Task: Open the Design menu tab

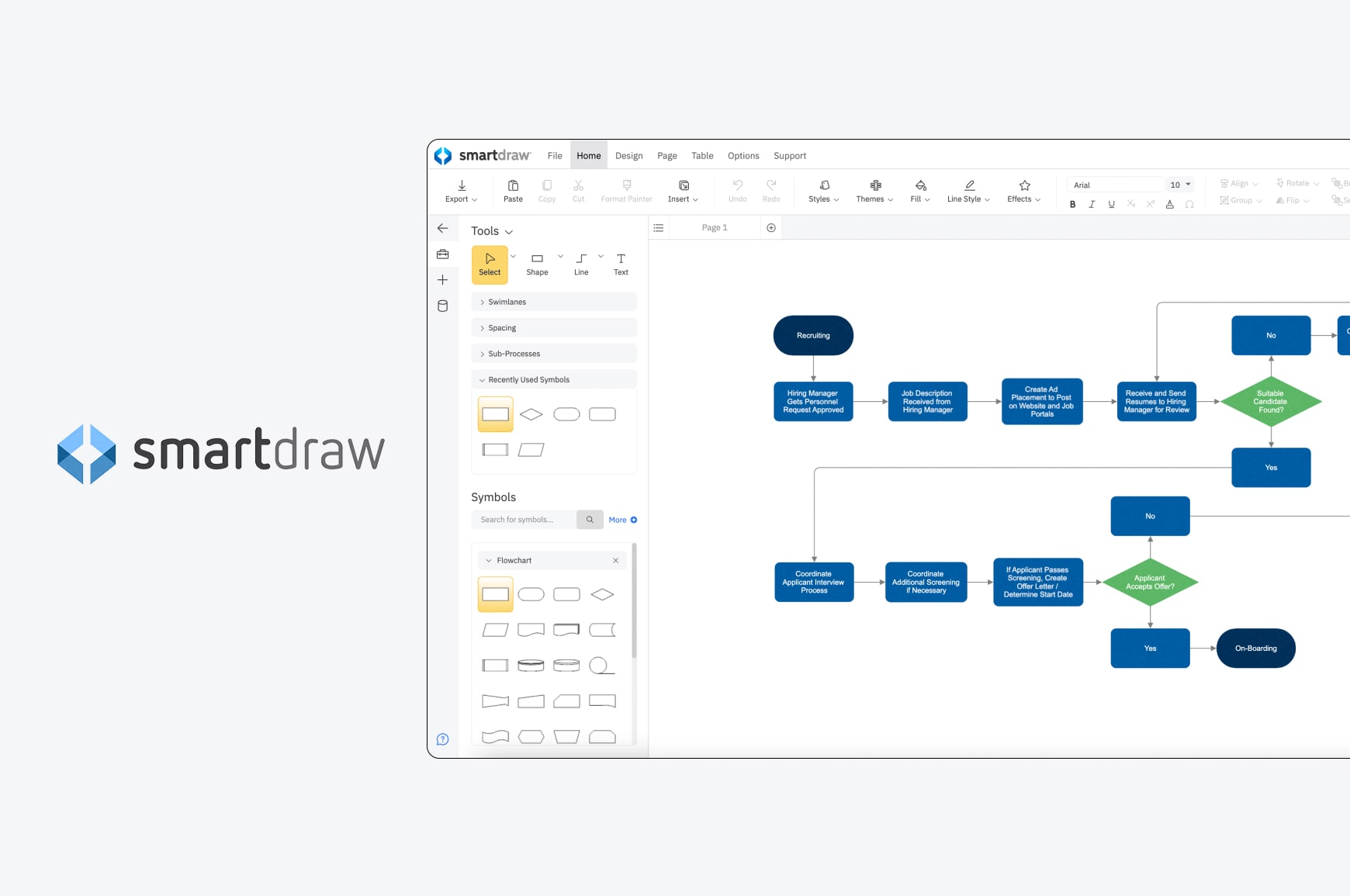Action: coord(628,156)
